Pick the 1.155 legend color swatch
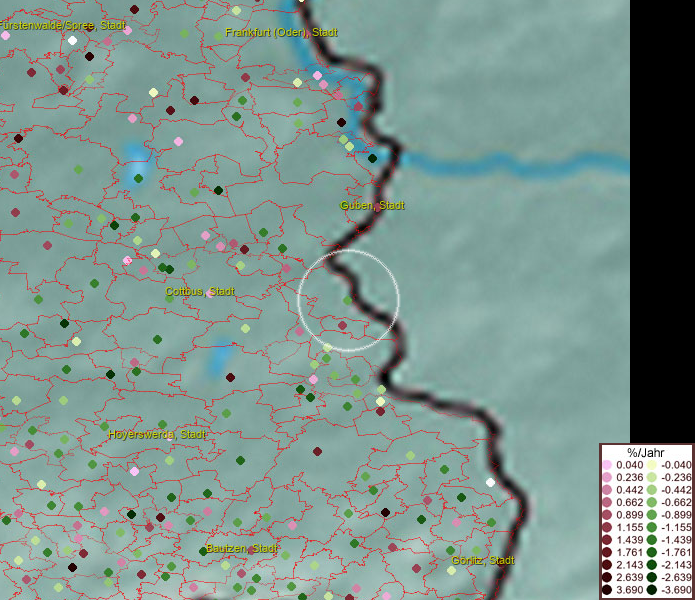The height and width of the screenshot is (600, 695). coord(607,527)
